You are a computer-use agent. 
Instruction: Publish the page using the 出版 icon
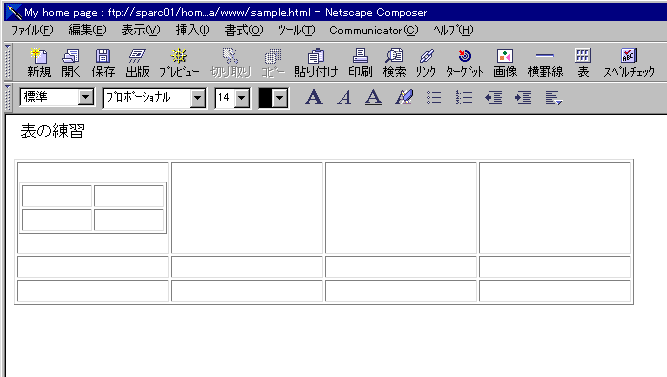coord(137,63)
